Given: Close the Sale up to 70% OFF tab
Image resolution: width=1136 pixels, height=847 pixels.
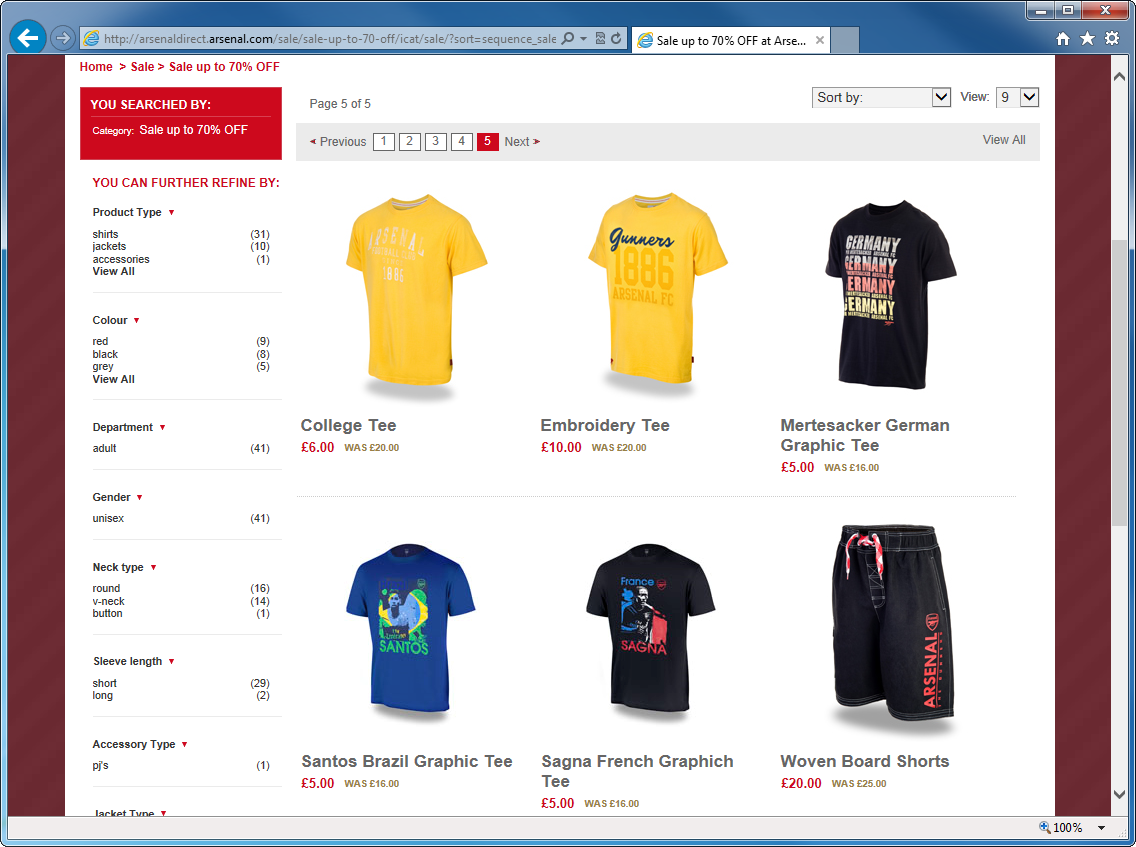Looking at the screenshot, I should (x=819, y=41).
